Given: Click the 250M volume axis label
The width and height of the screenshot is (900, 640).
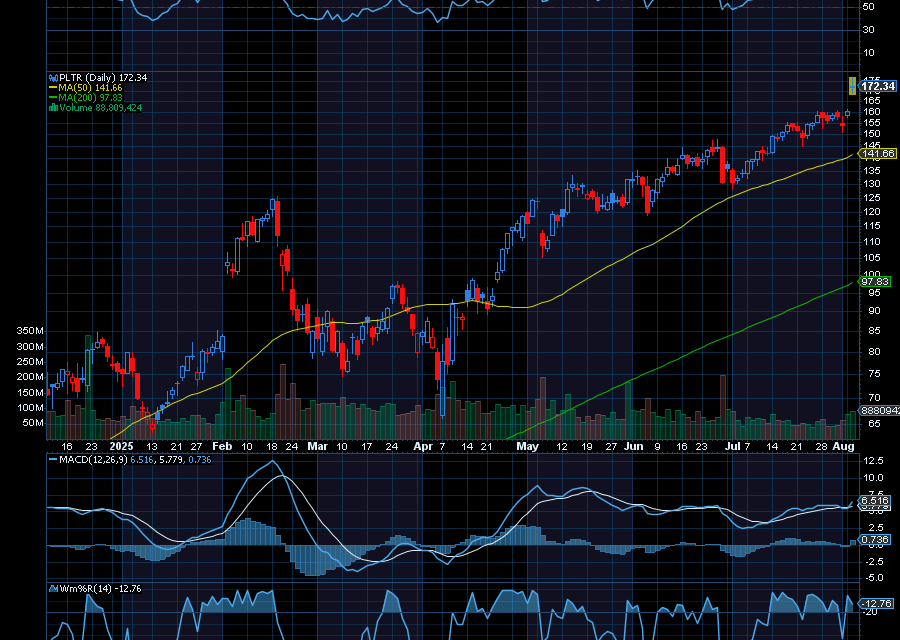Looking at the screenshot, I should coord(30,362).
